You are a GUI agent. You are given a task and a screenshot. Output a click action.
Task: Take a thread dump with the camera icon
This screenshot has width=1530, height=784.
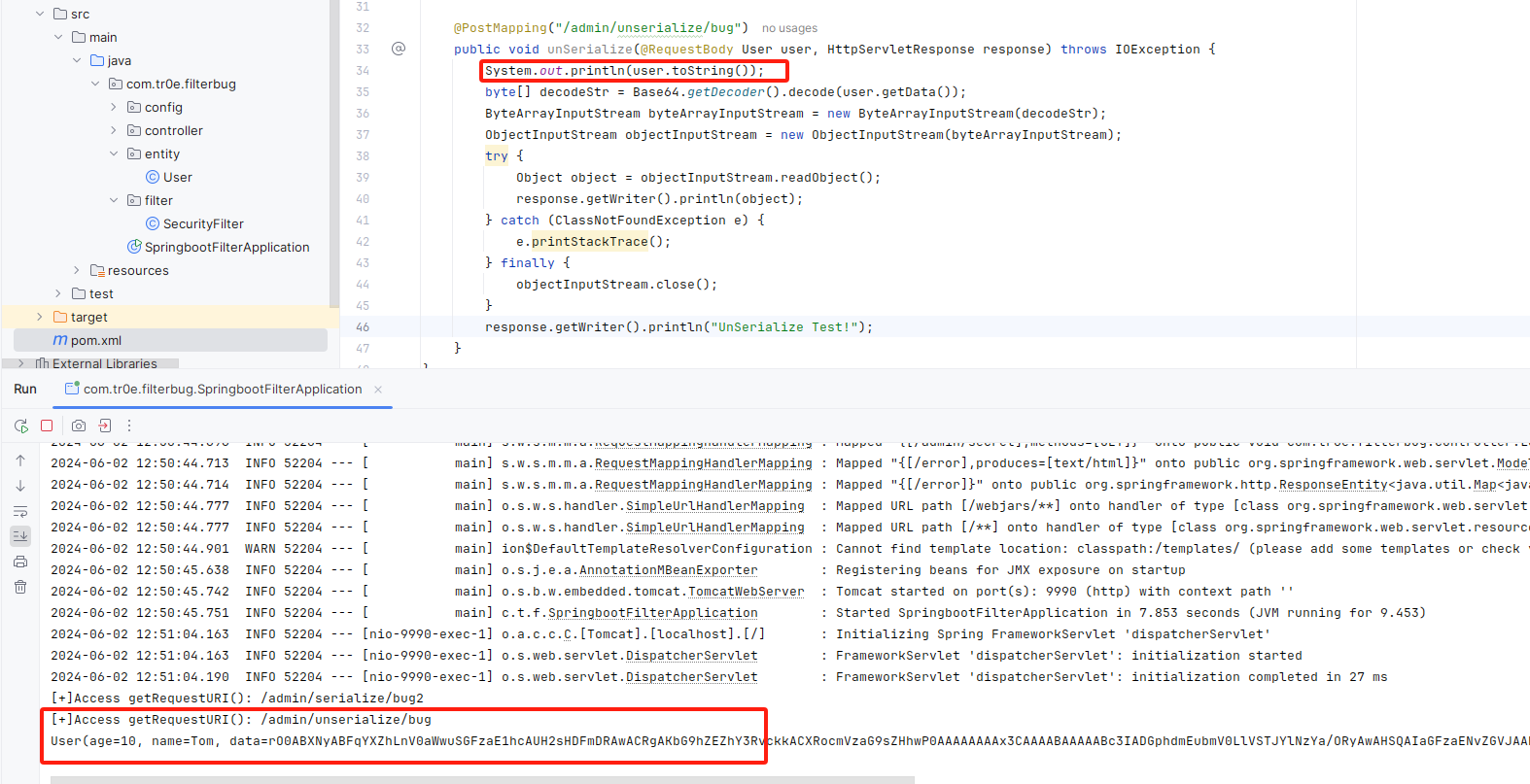click(x=79, y=426)
